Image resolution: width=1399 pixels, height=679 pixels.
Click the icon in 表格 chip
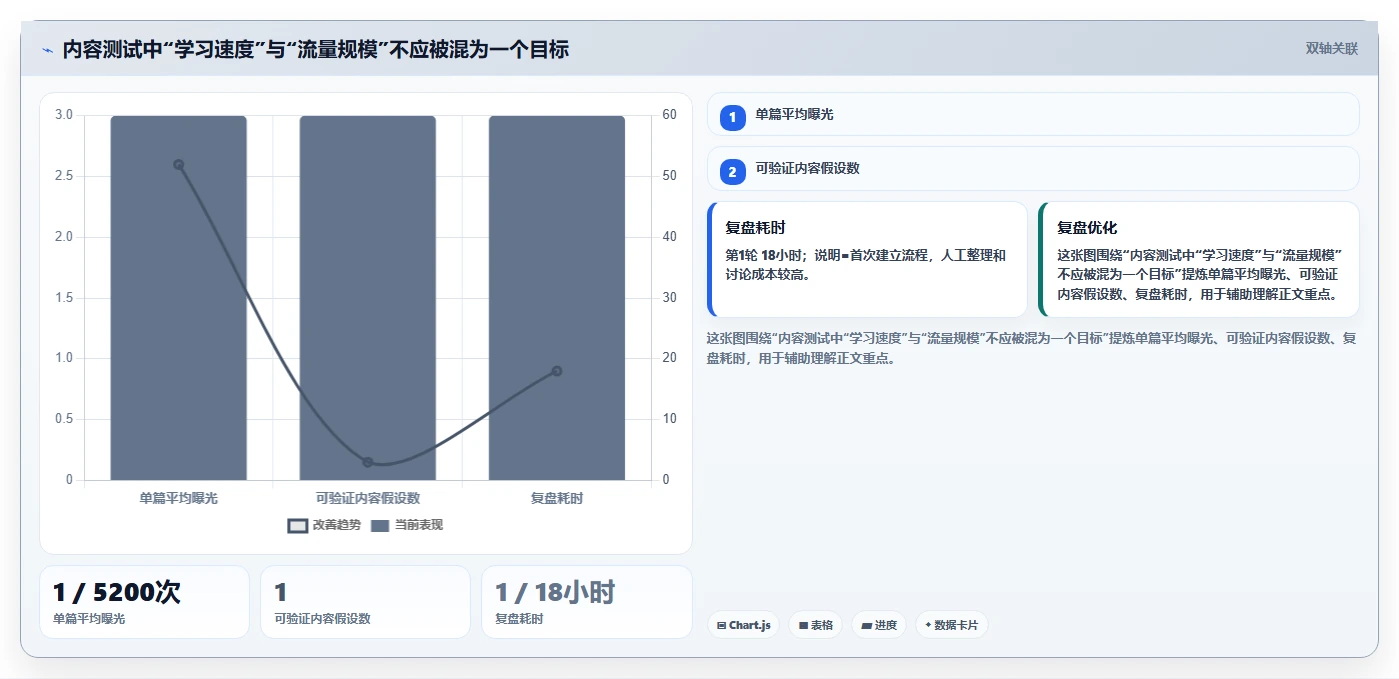click(x=803, y=625)
